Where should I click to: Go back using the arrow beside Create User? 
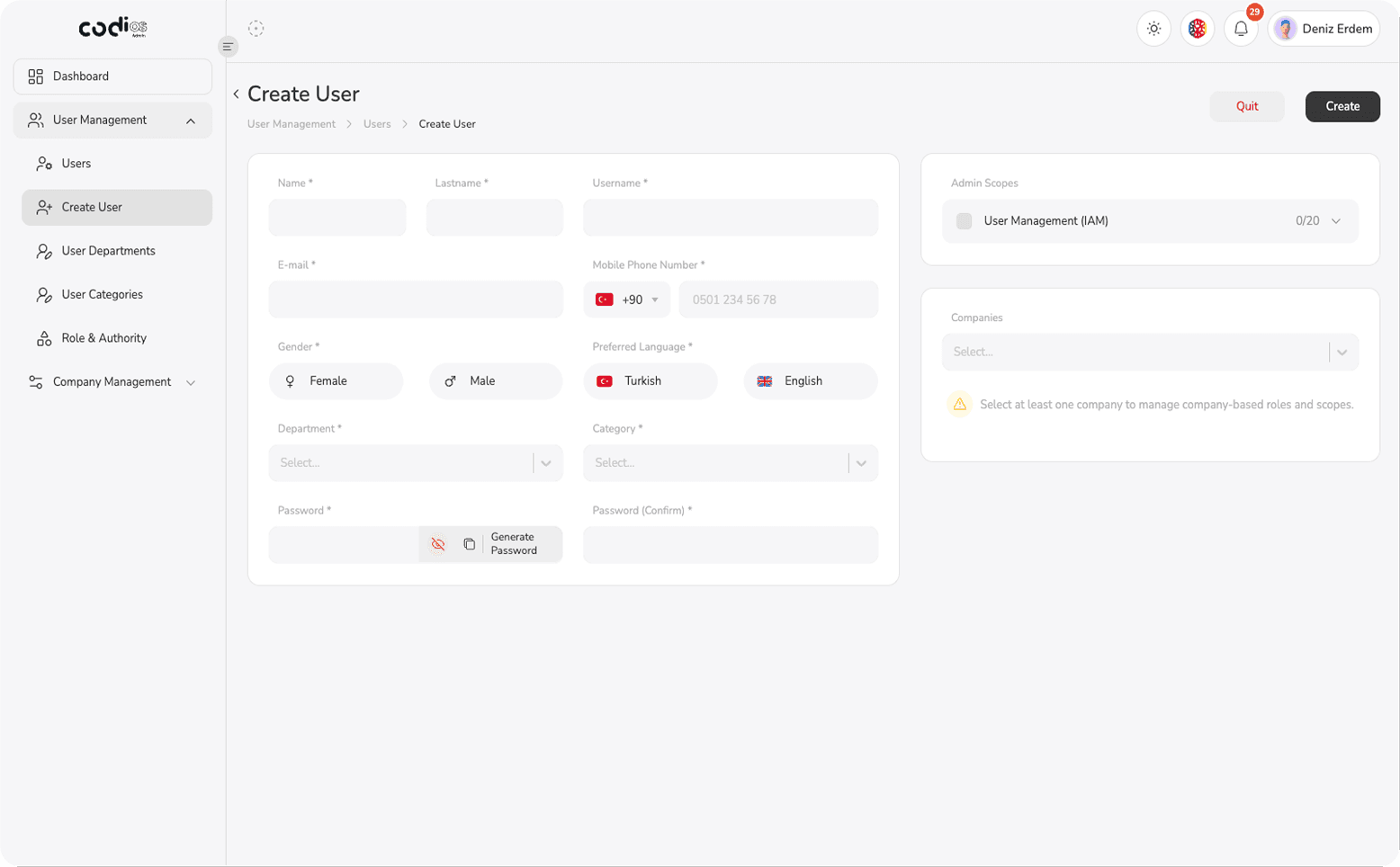(x=236, y=94)
